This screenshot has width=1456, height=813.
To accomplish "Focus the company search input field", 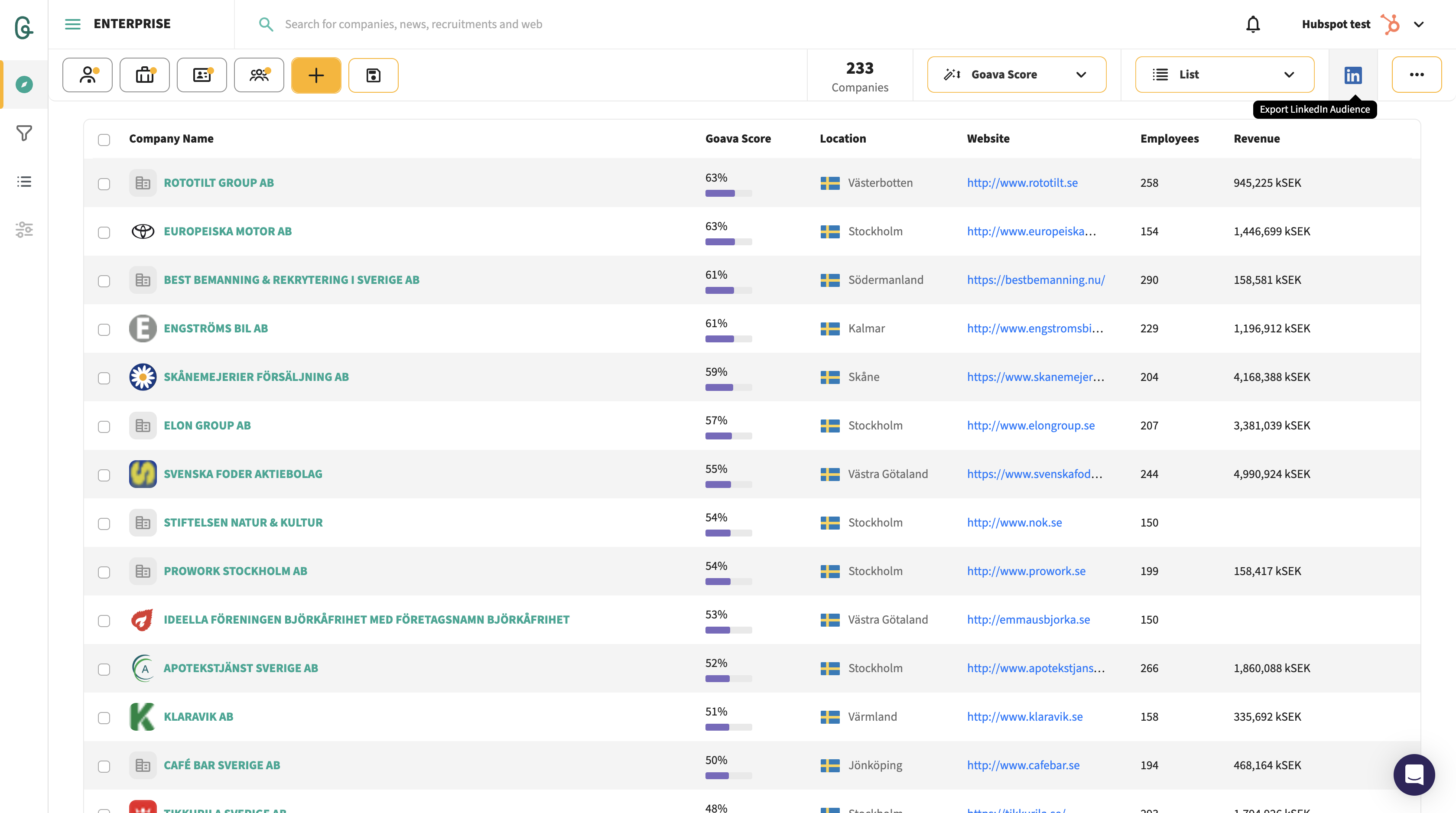I will point(735,24).
